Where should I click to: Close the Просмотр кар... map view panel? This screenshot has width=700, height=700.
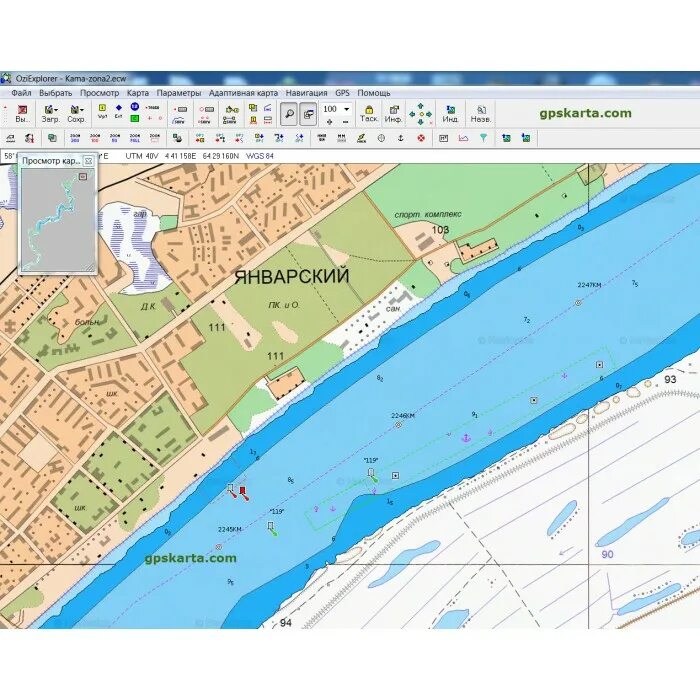(x=88, y=161)
